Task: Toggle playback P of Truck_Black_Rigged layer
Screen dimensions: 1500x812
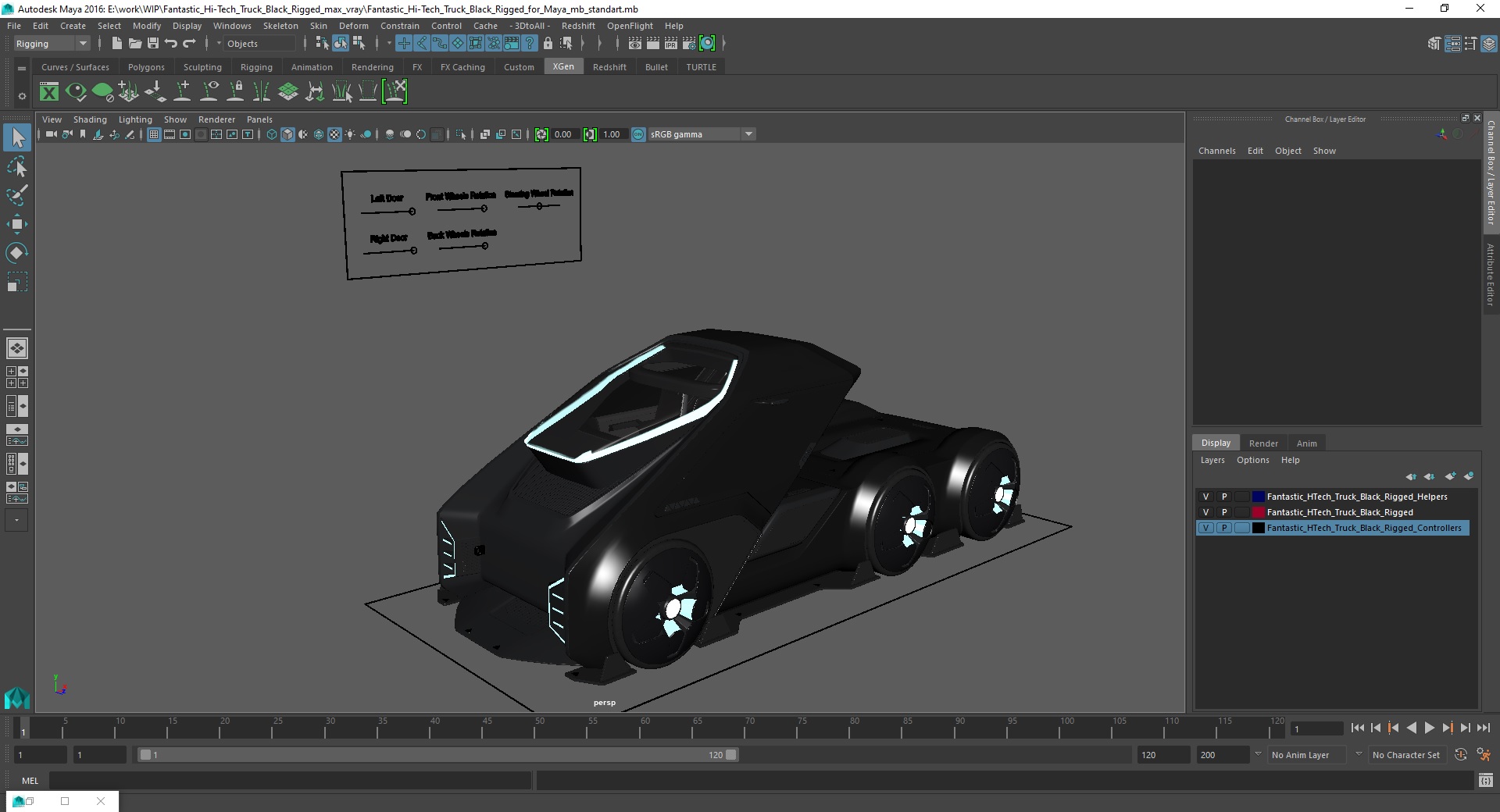Action: click(1224, 512)
